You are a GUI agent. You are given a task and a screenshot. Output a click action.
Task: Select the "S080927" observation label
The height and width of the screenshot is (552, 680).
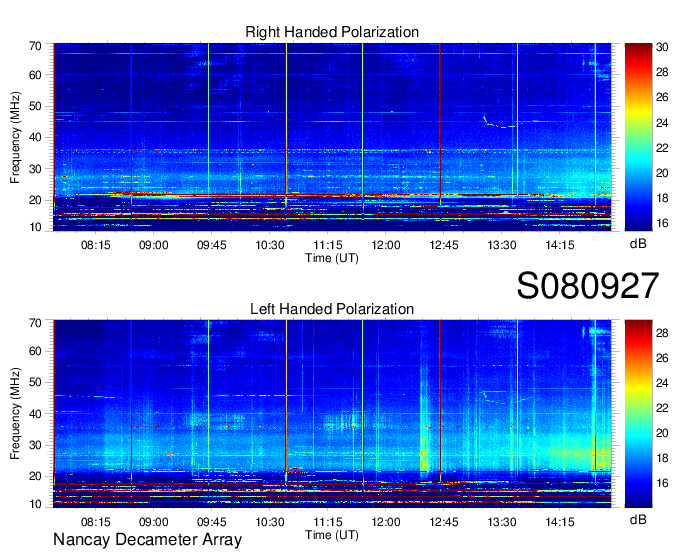click(x=588, y=286)
